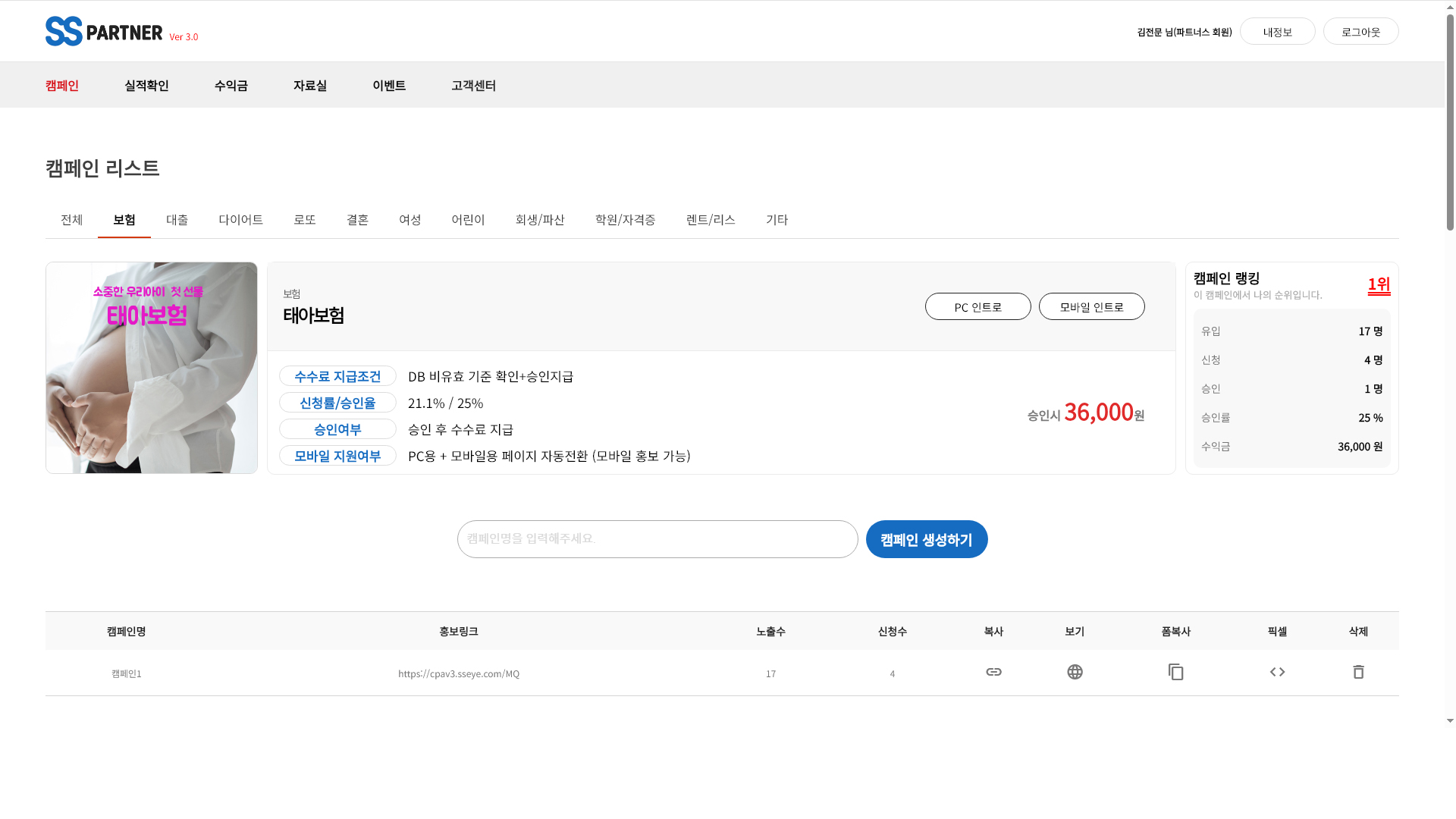Image resolution: width=1456 pixels, height=819 pixels.
Task: Click the copy link icon for 캠페인1
Action: [993, 672]
